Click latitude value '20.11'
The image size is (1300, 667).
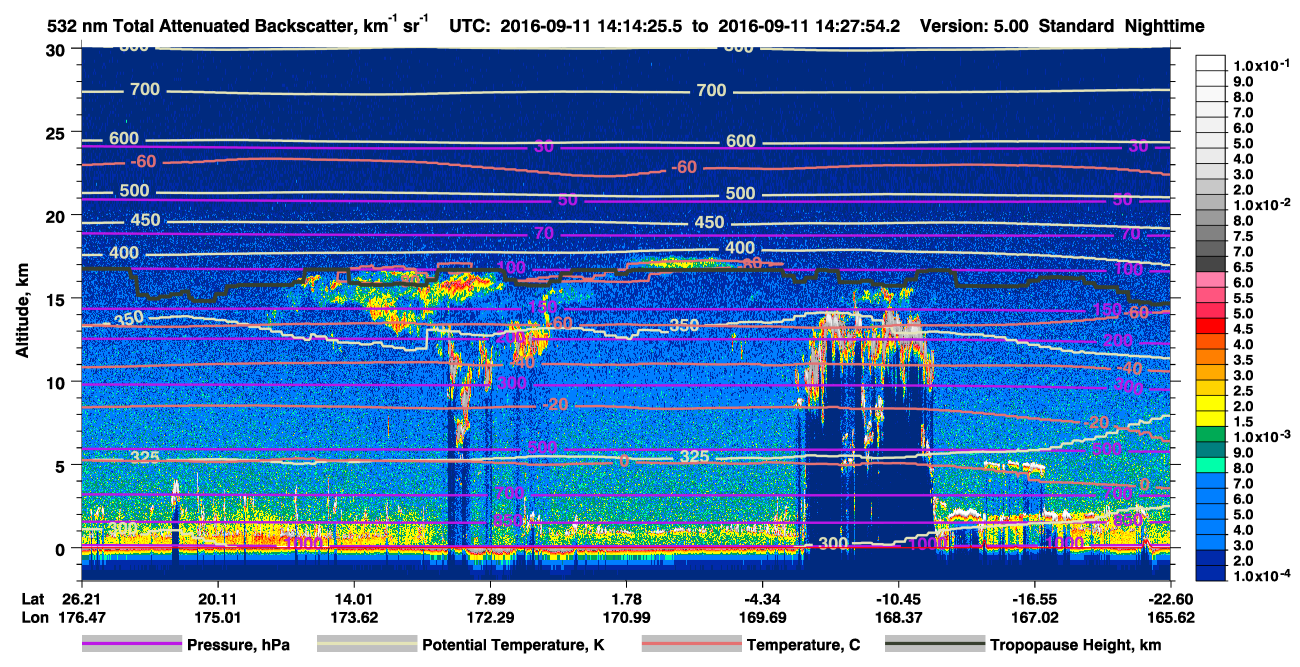pos(217,599)
